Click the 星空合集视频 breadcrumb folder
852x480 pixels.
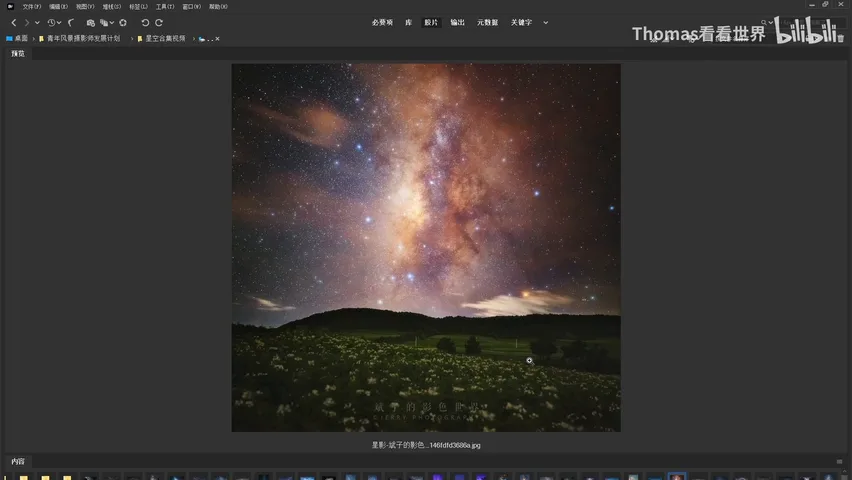tap(161, 39)
